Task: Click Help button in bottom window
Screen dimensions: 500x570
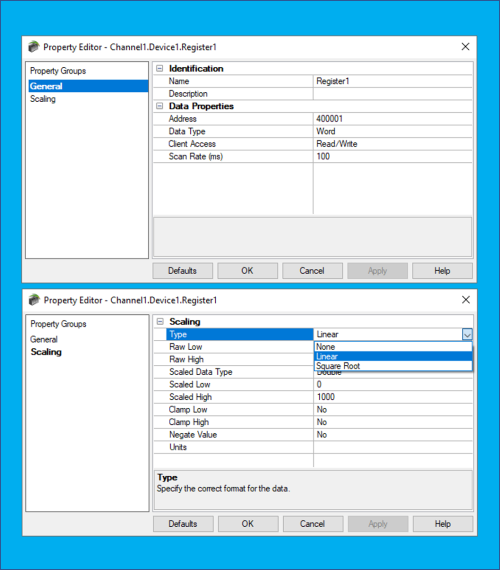Action: tap(443, 524)
